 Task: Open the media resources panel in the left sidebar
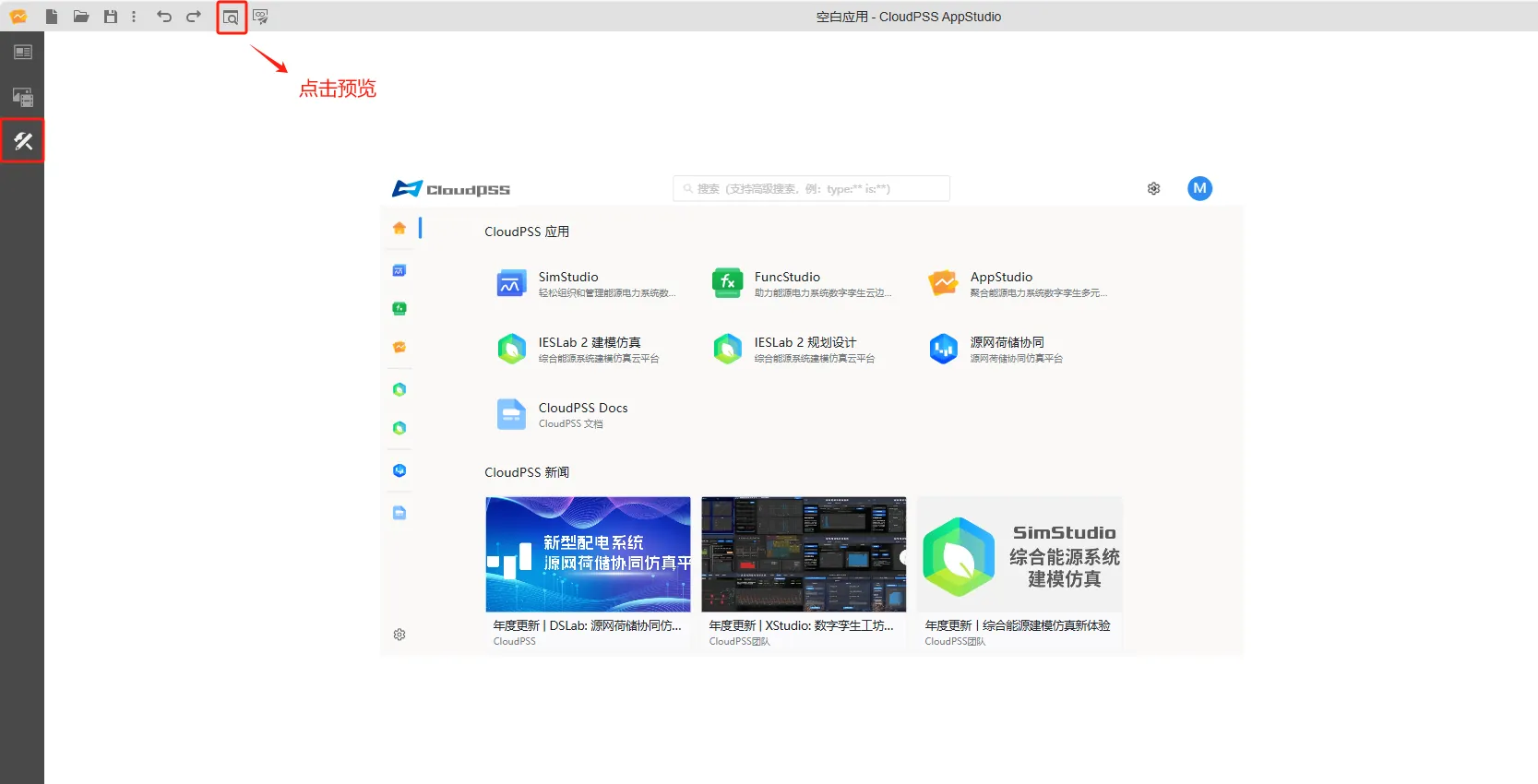click(23, 97)
